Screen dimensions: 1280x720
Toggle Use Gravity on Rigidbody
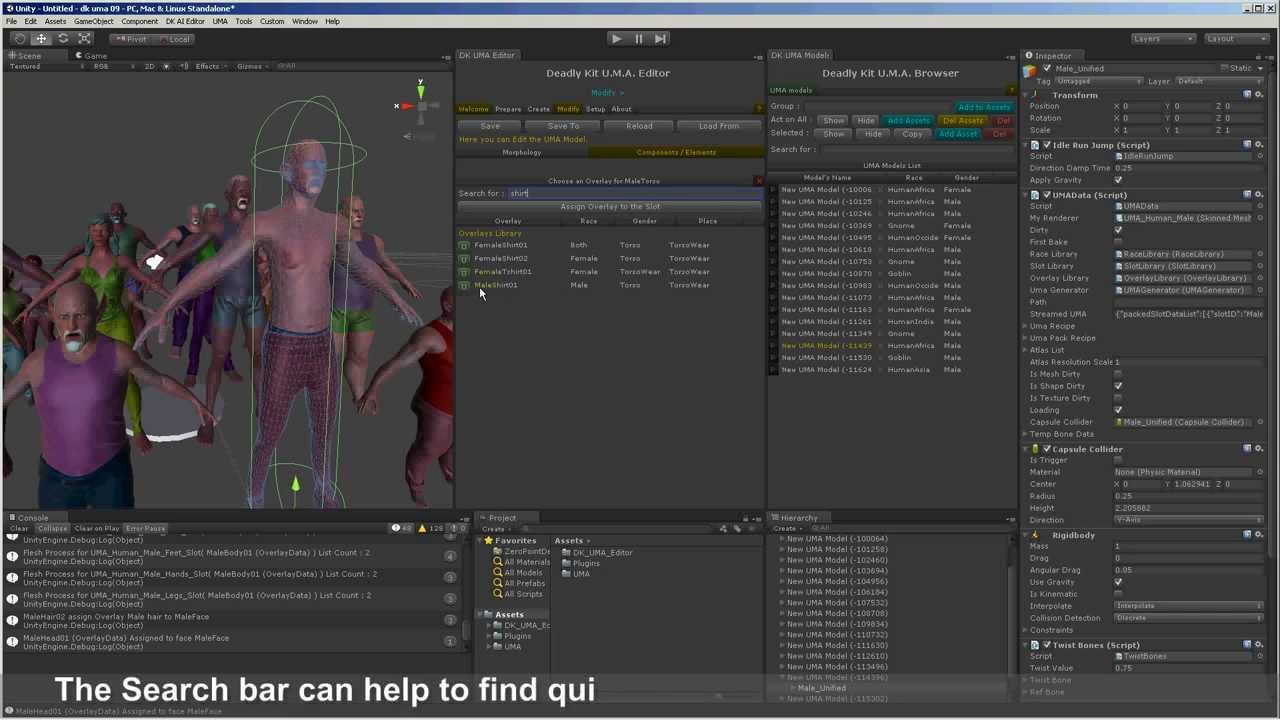[1118, 582]
